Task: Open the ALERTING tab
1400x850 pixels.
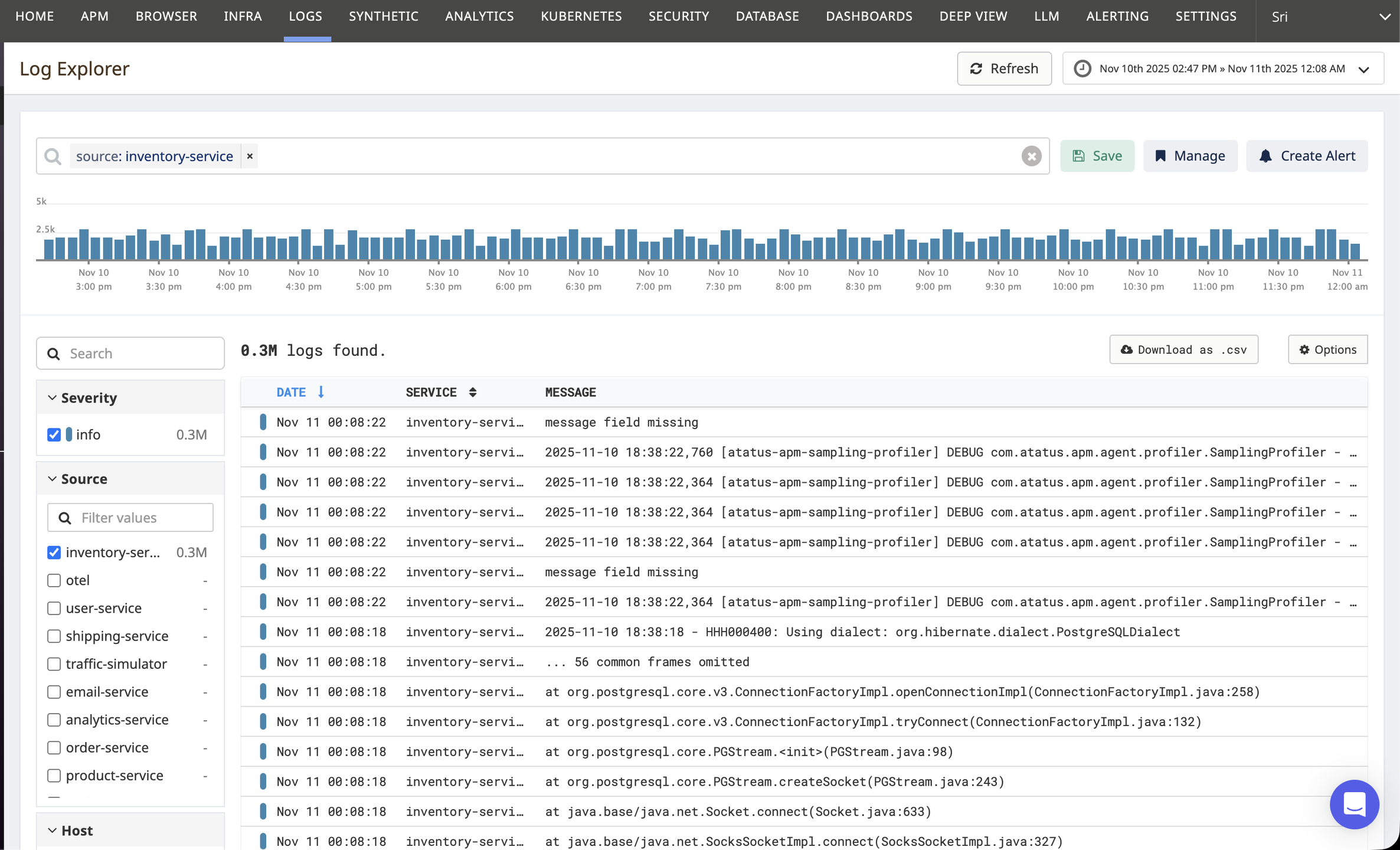Action: click(x=1117, y=17)
